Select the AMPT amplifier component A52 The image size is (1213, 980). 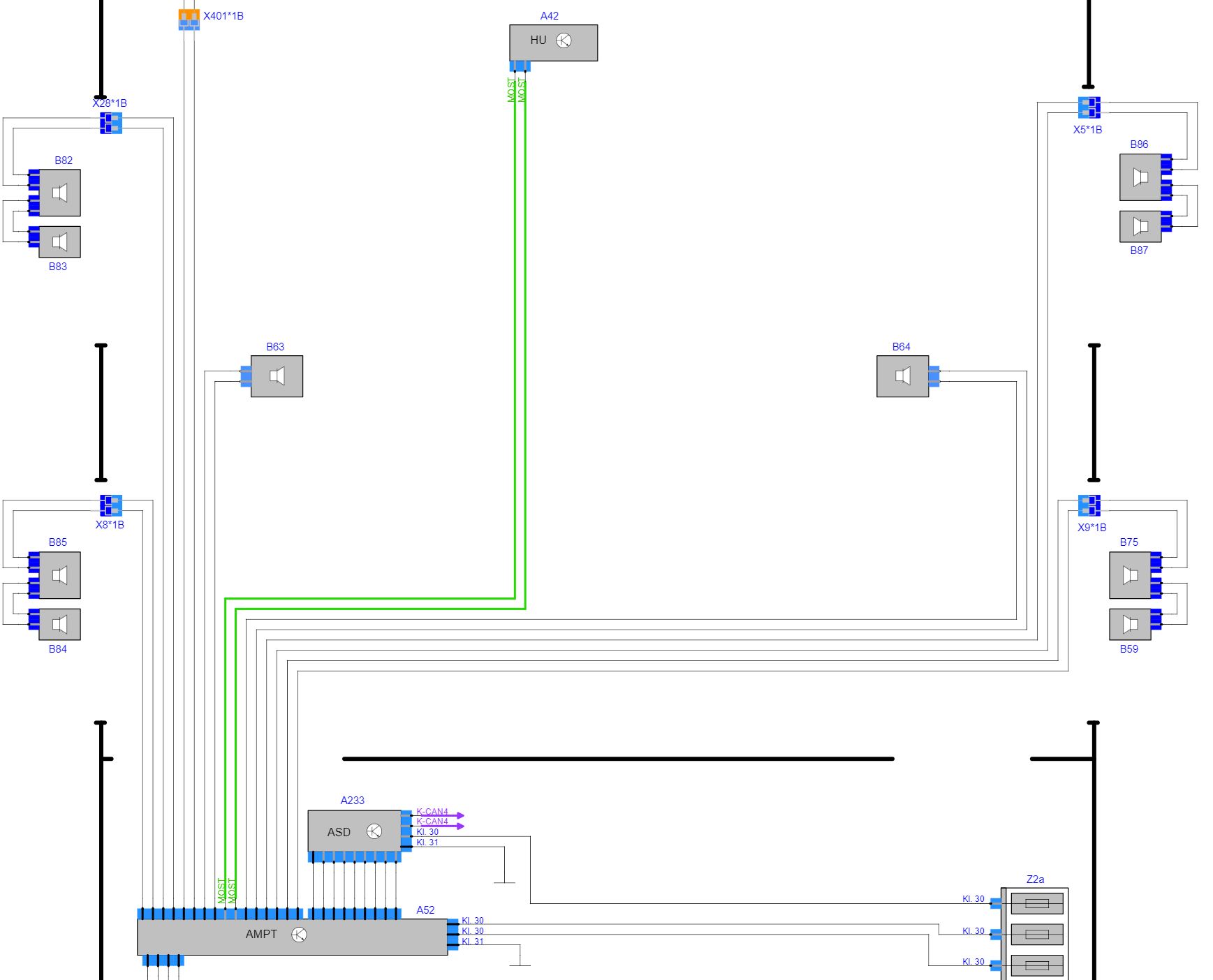(292, 937)
